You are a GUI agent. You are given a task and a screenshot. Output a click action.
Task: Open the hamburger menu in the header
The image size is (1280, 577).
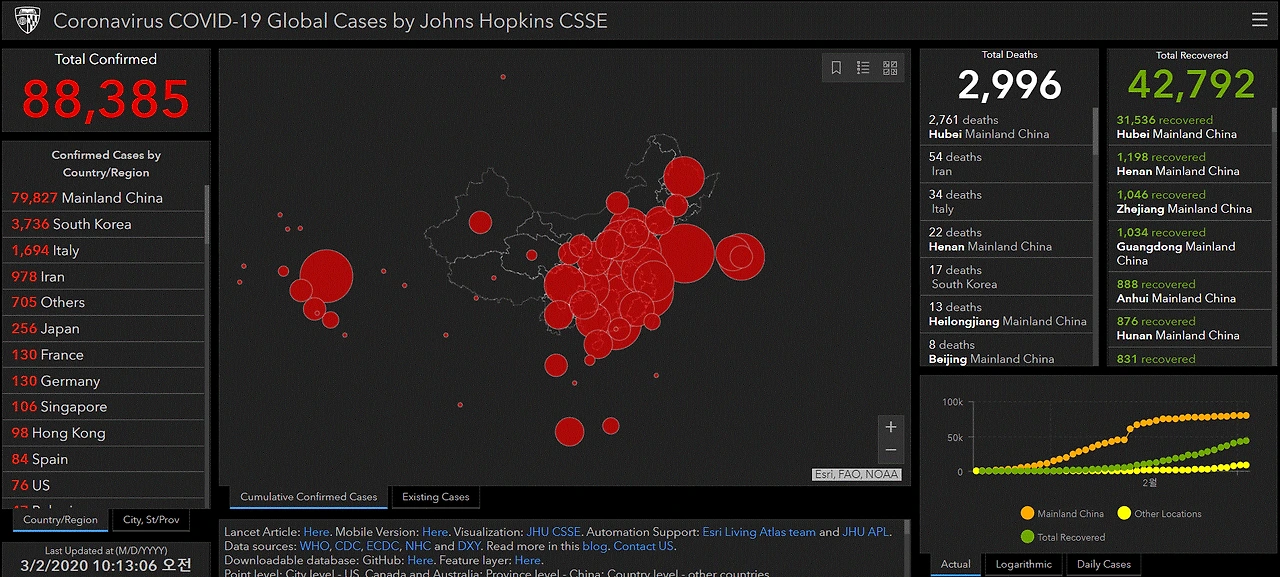pos(1259,20)
